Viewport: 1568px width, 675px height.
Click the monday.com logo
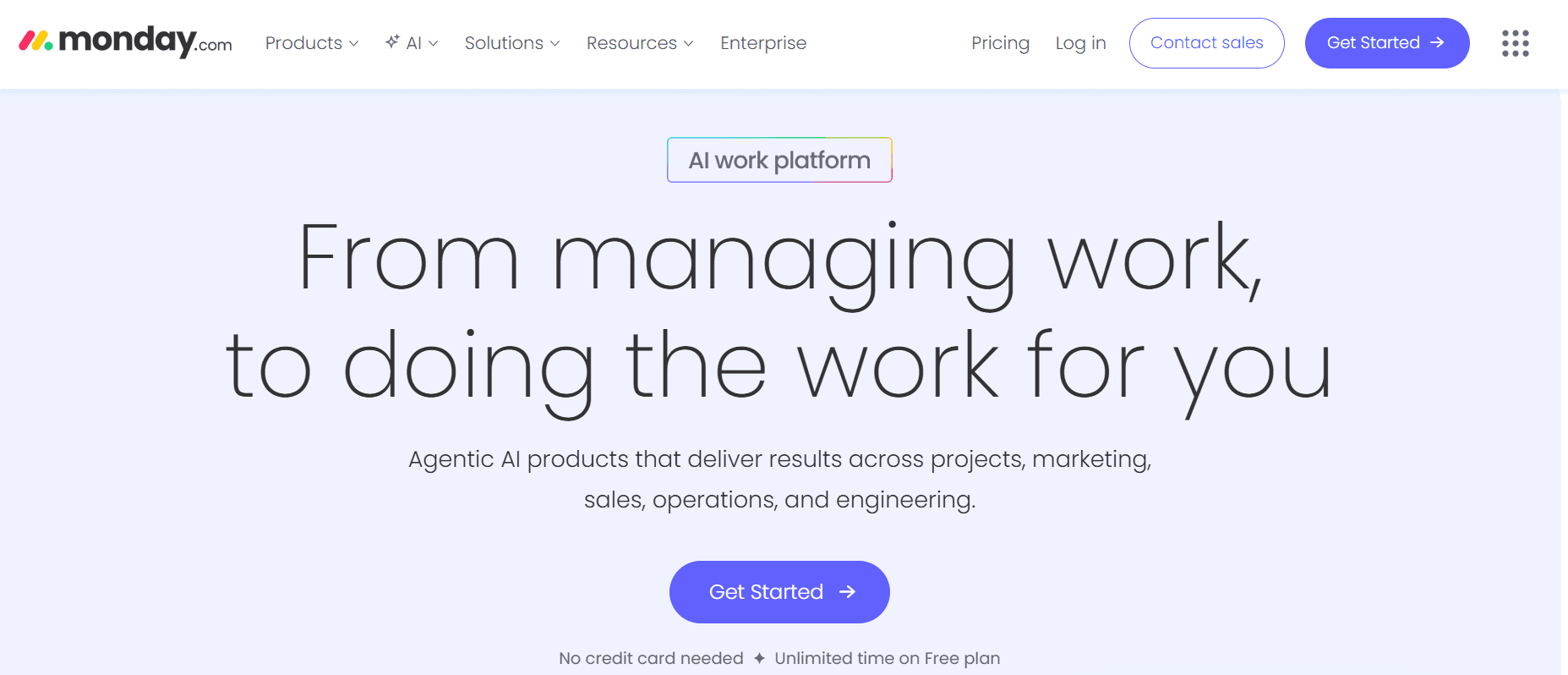pos(125,41)
